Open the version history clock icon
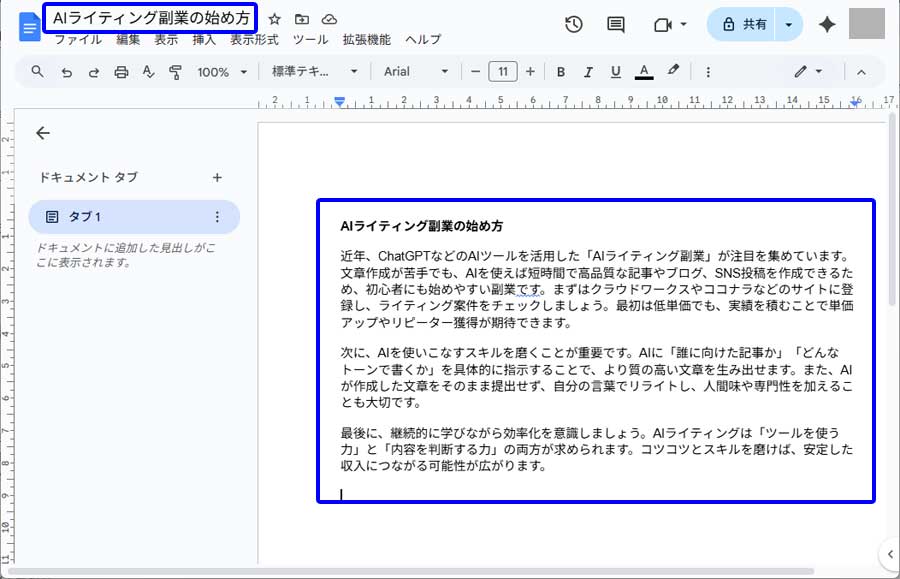900x579 pixels. click(x=574, y=25)
